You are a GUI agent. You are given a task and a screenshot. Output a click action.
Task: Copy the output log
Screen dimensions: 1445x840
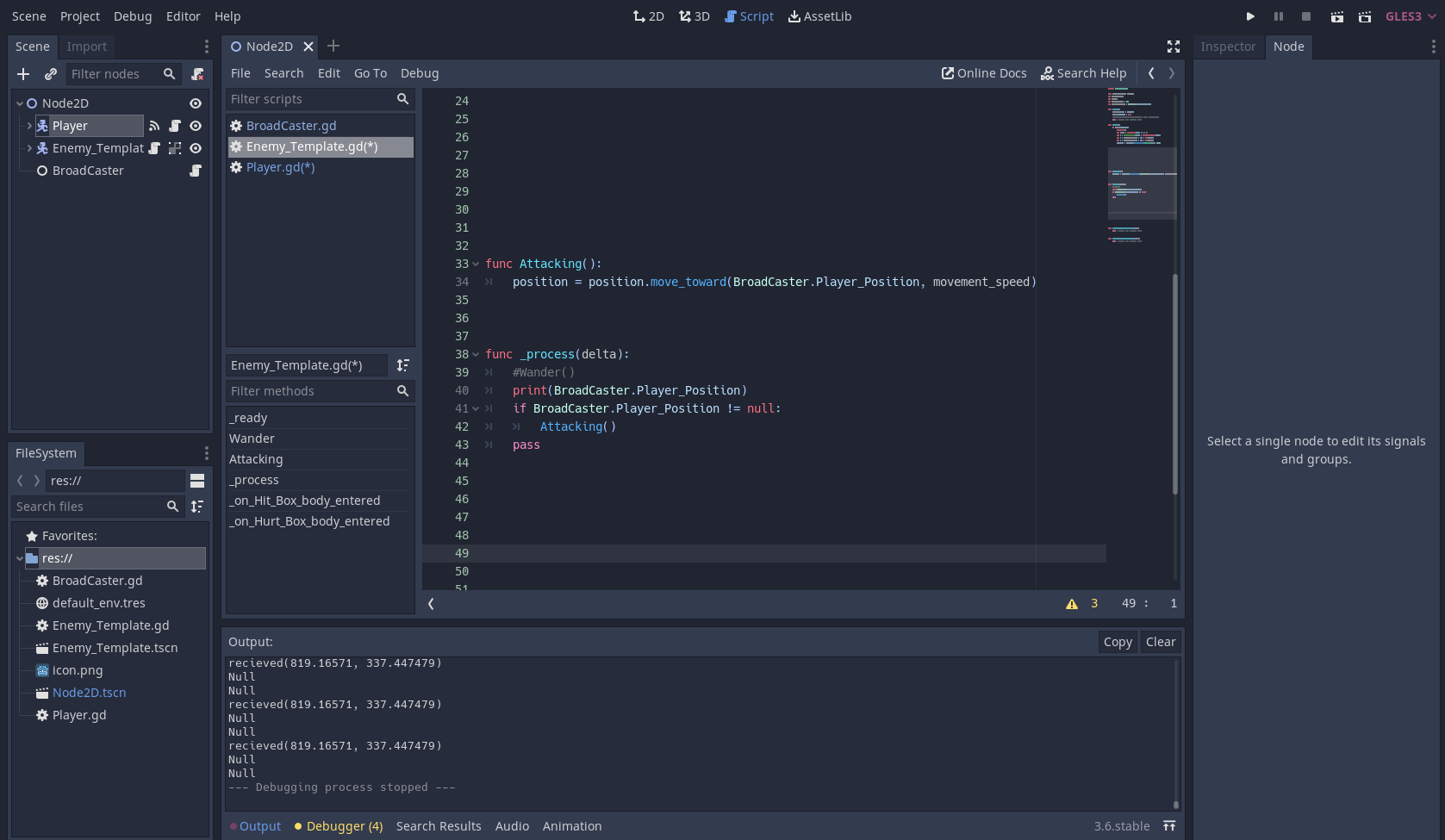click(1118, 642)
